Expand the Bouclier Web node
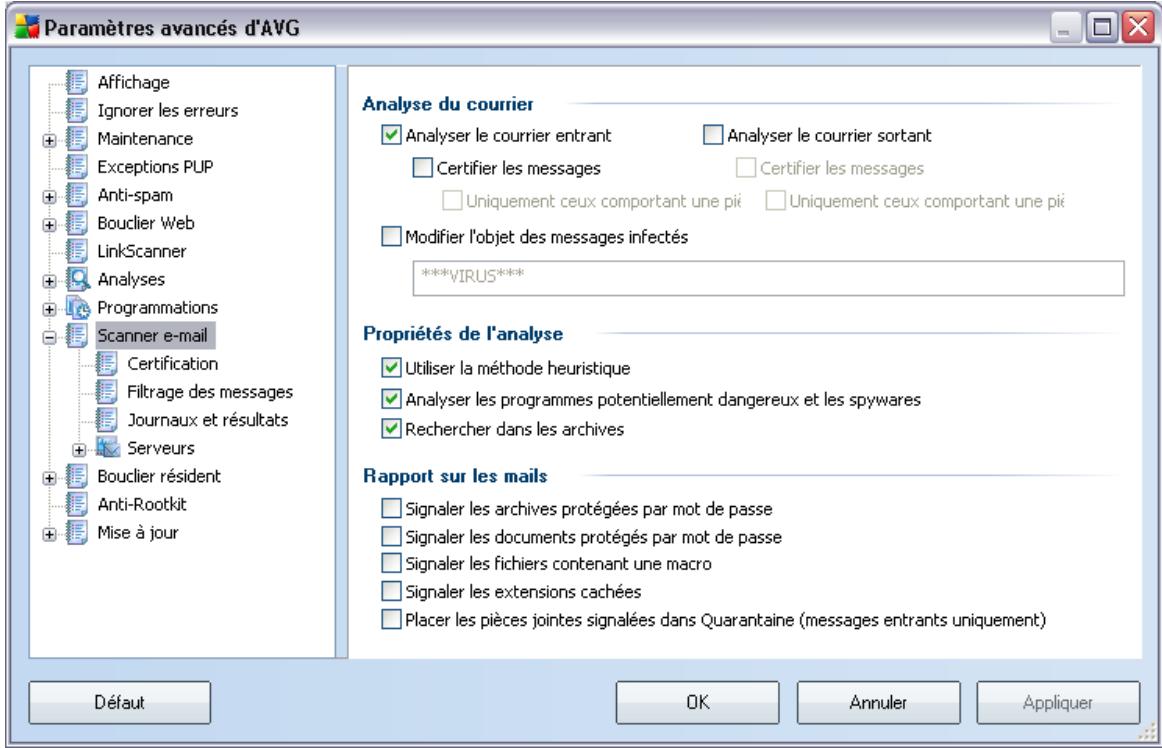 click(50, 225)
